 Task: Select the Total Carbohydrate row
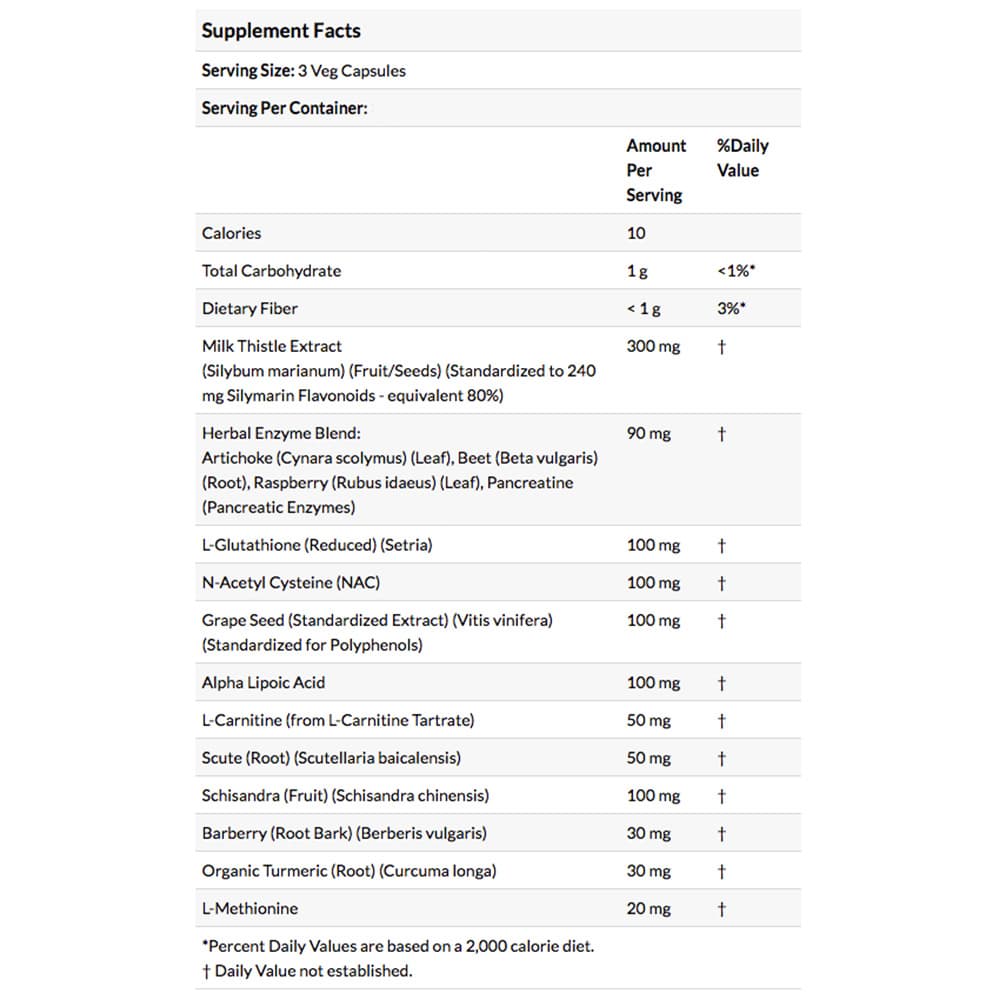tap(498, 270)
